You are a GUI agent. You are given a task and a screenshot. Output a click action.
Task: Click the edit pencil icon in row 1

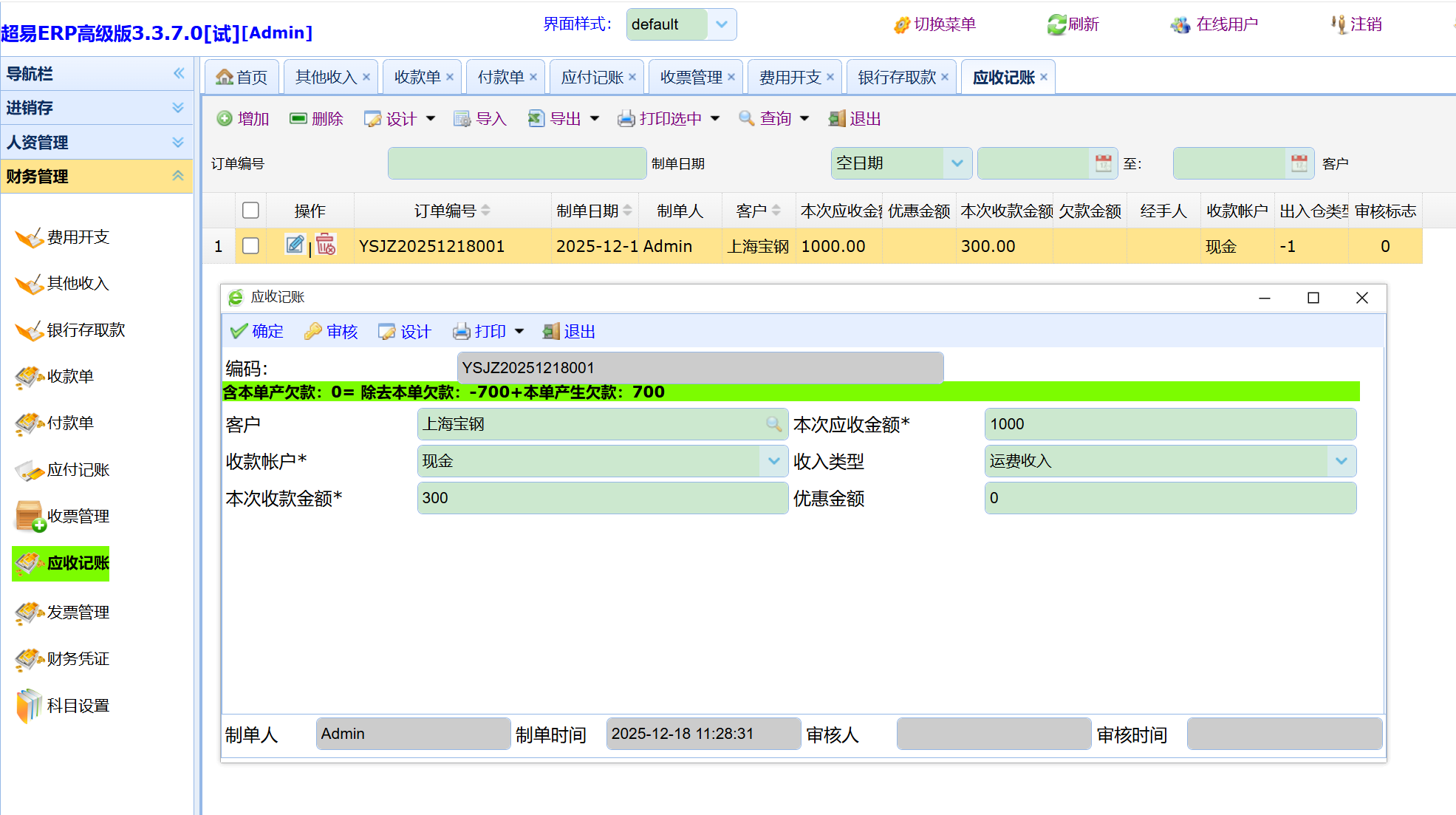[x=295, y=245]
